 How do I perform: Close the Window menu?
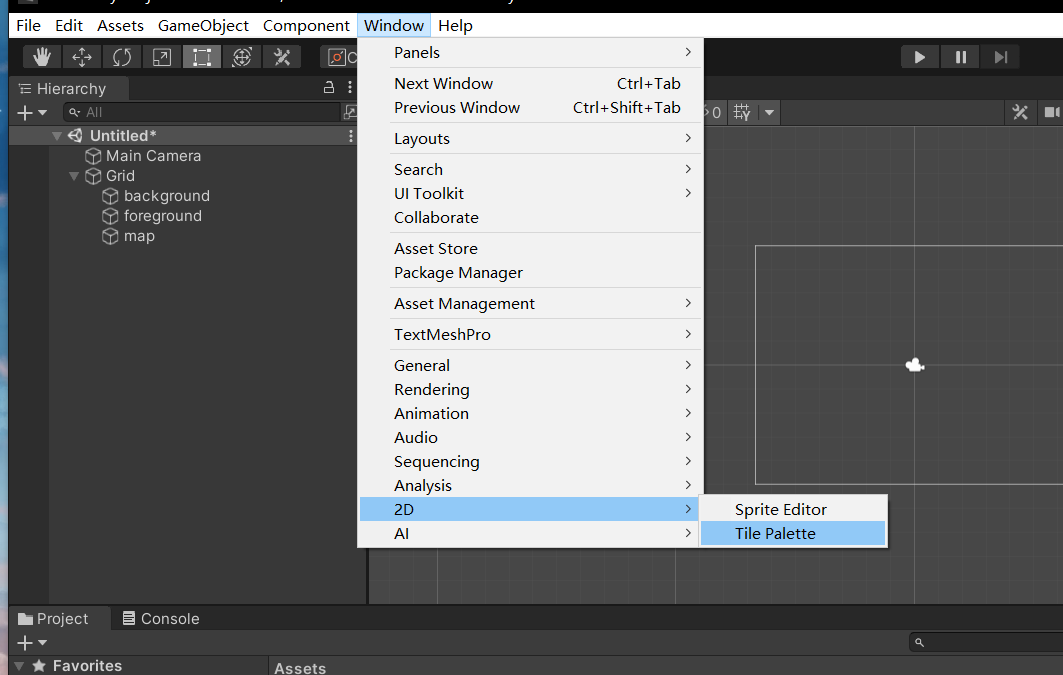tap(394, 26)
